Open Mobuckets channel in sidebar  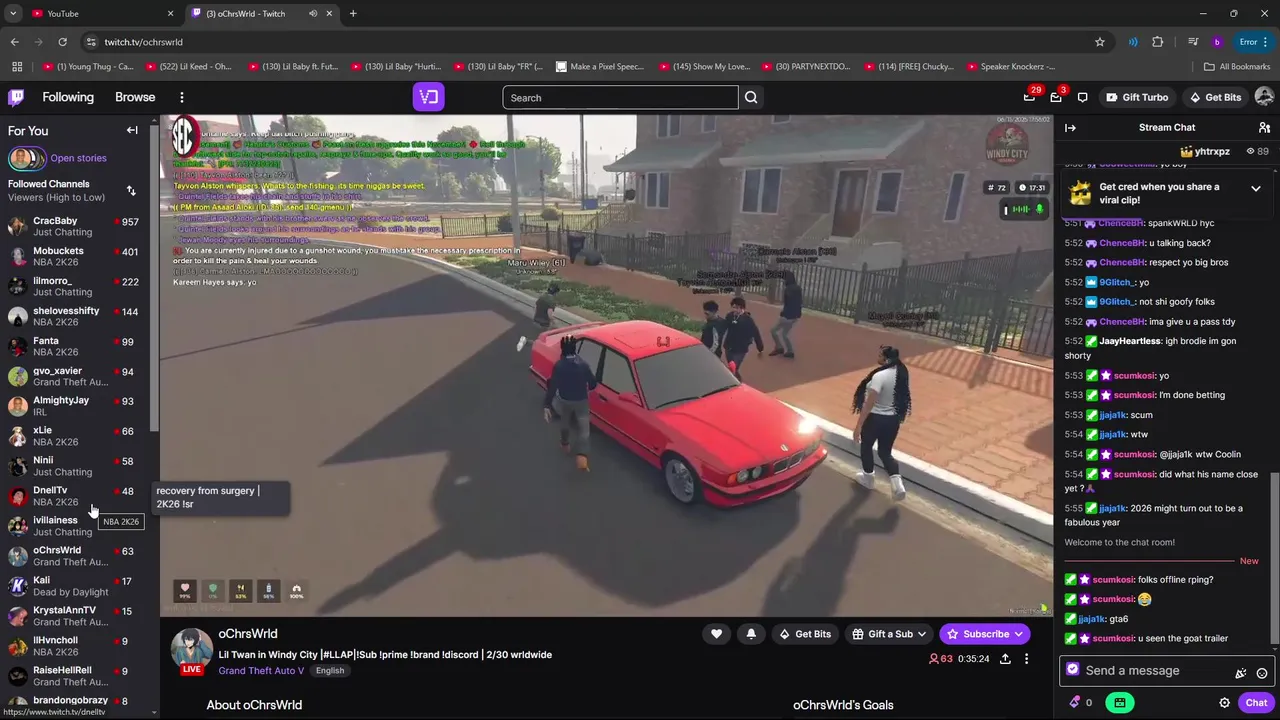click(x=76, y=256)
